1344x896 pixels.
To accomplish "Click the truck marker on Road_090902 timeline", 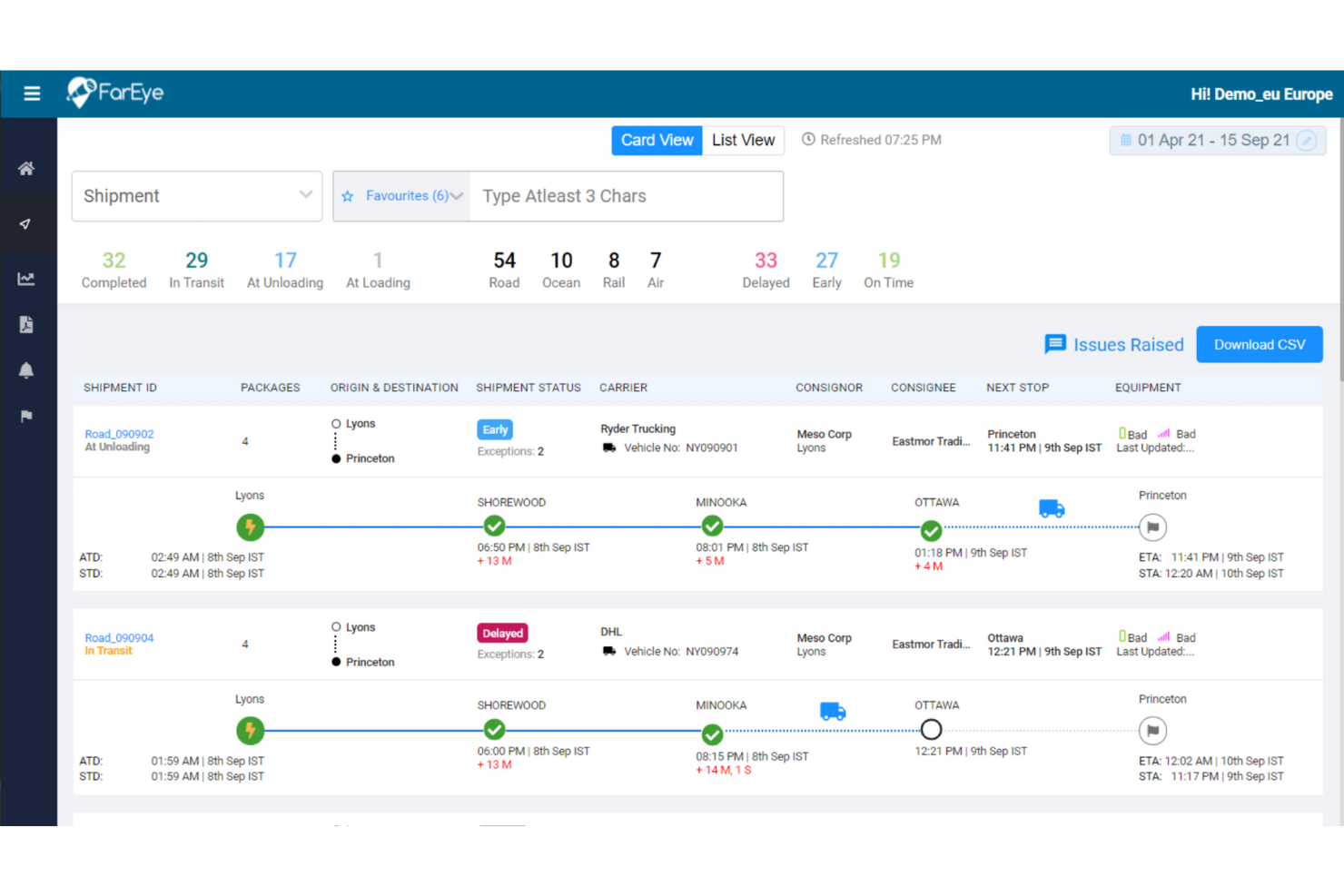I will pyautogui.click(x=1052, y=508).
